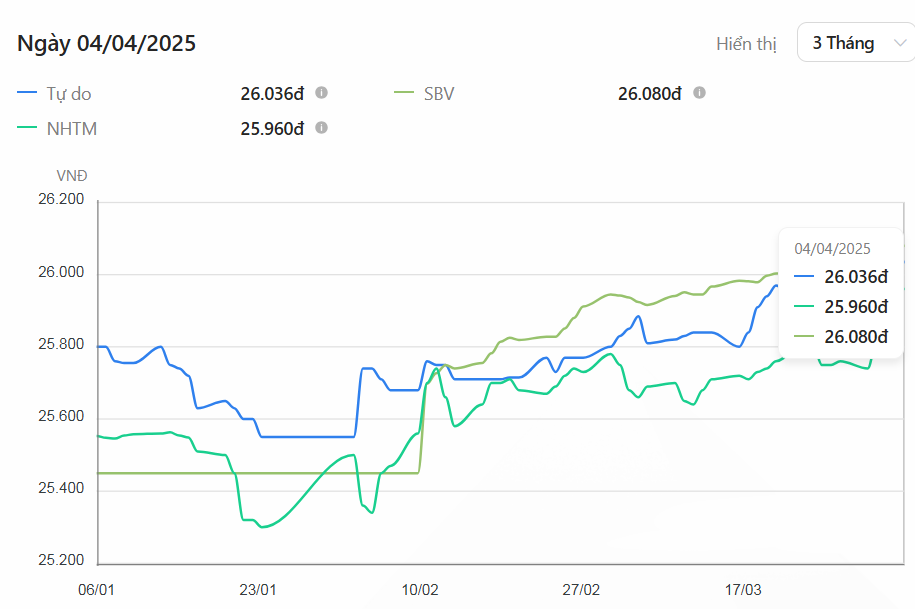915x609 pixels.
Task: Click the 27/02 x-axis date label
Action: click(x=582, y=589)
